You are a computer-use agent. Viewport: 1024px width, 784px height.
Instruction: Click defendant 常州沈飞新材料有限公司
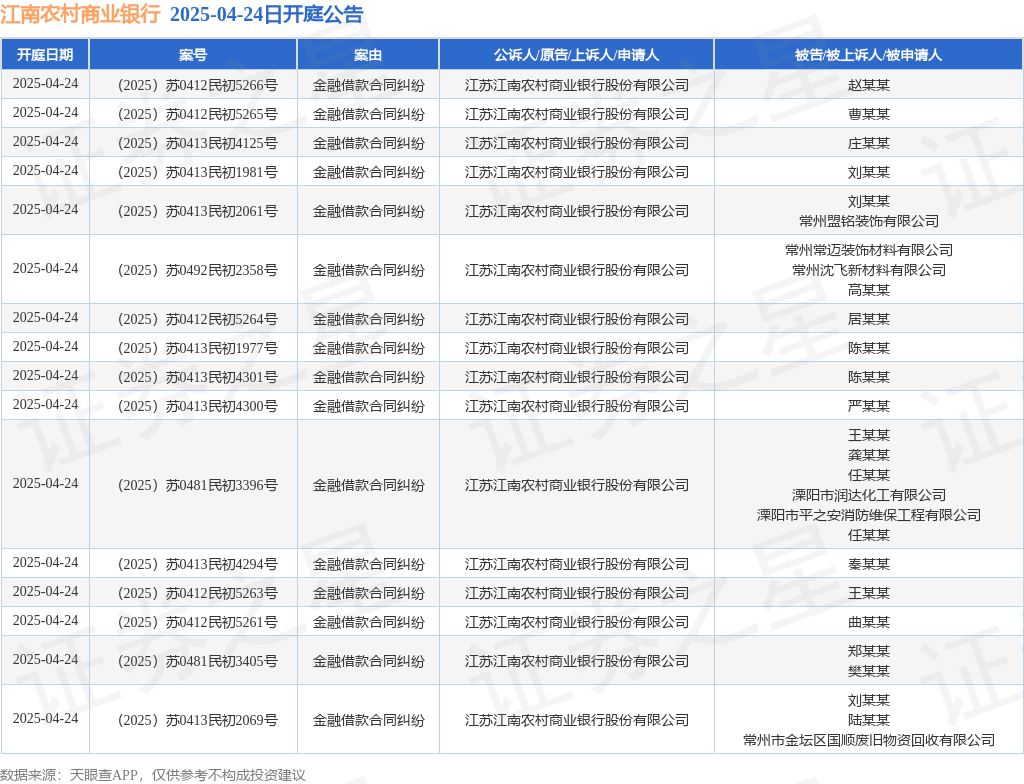coord(869,270)
